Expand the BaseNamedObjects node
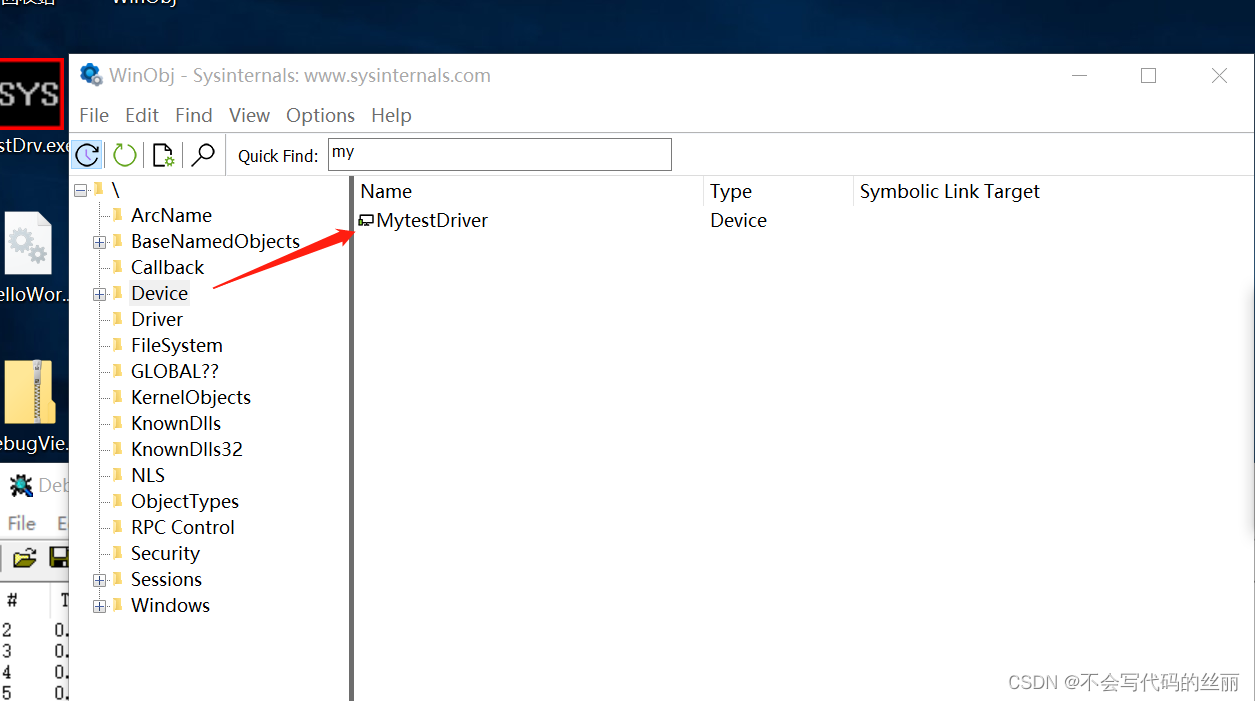 pos(99,242)
